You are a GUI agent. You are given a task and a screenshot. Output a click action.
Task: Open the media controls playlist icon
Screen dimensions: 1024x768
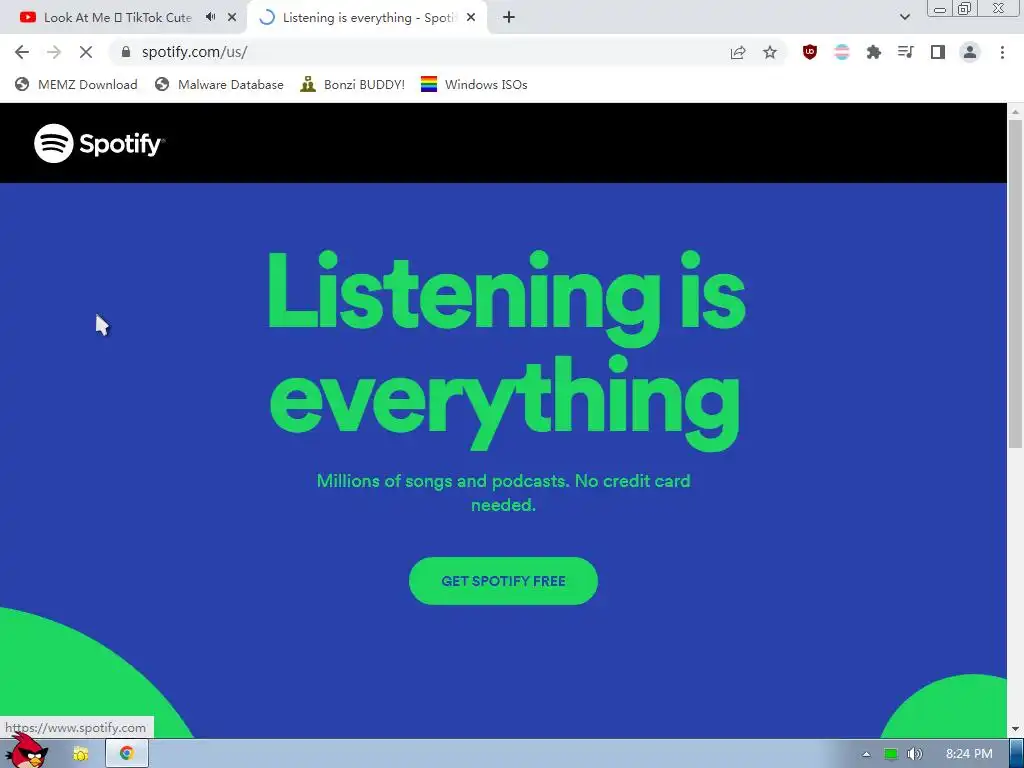coord(906,52)
